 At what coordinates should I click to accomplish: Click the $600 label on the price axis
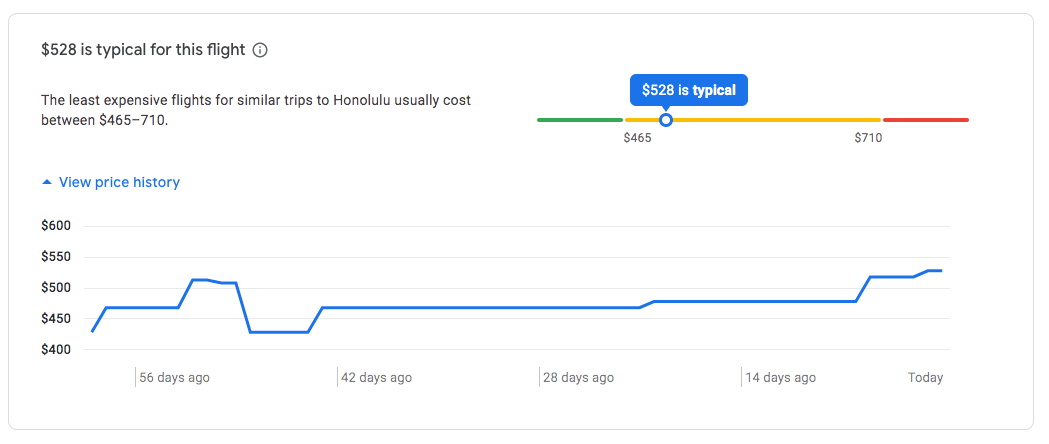click(x=56, y=226)
